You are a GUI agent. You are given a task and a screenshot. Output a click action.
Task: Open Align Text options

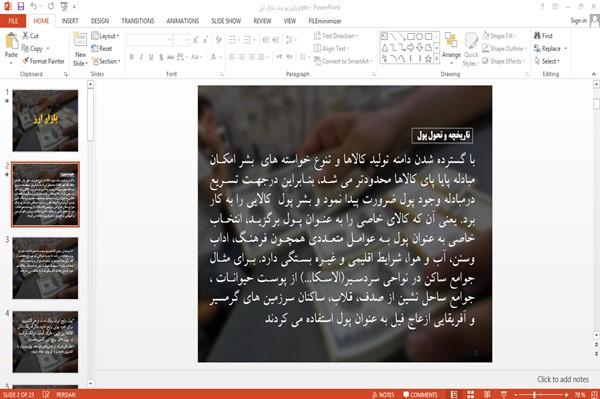point(331,48)
